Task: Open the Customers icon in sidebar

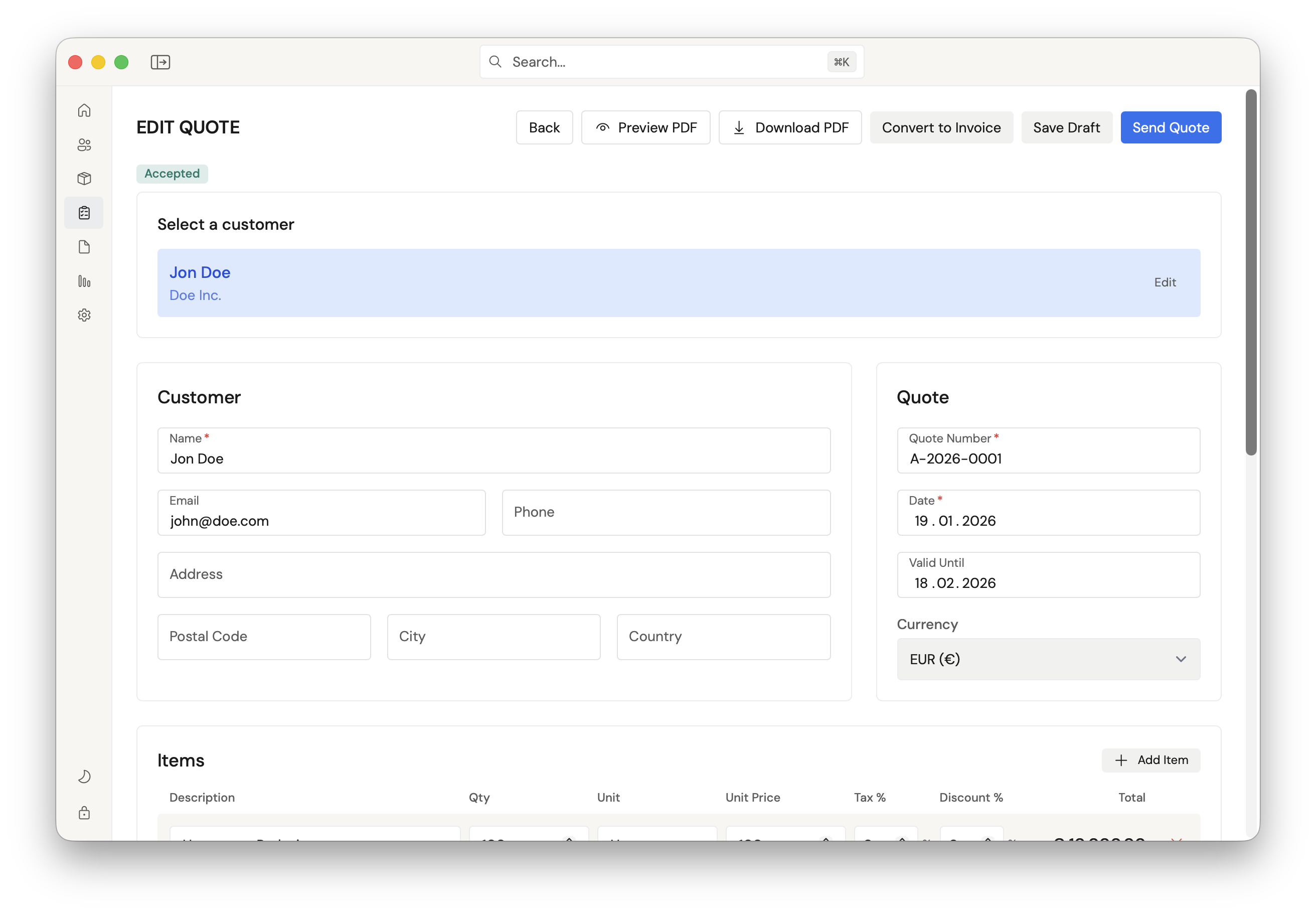Action: point(84,144)
